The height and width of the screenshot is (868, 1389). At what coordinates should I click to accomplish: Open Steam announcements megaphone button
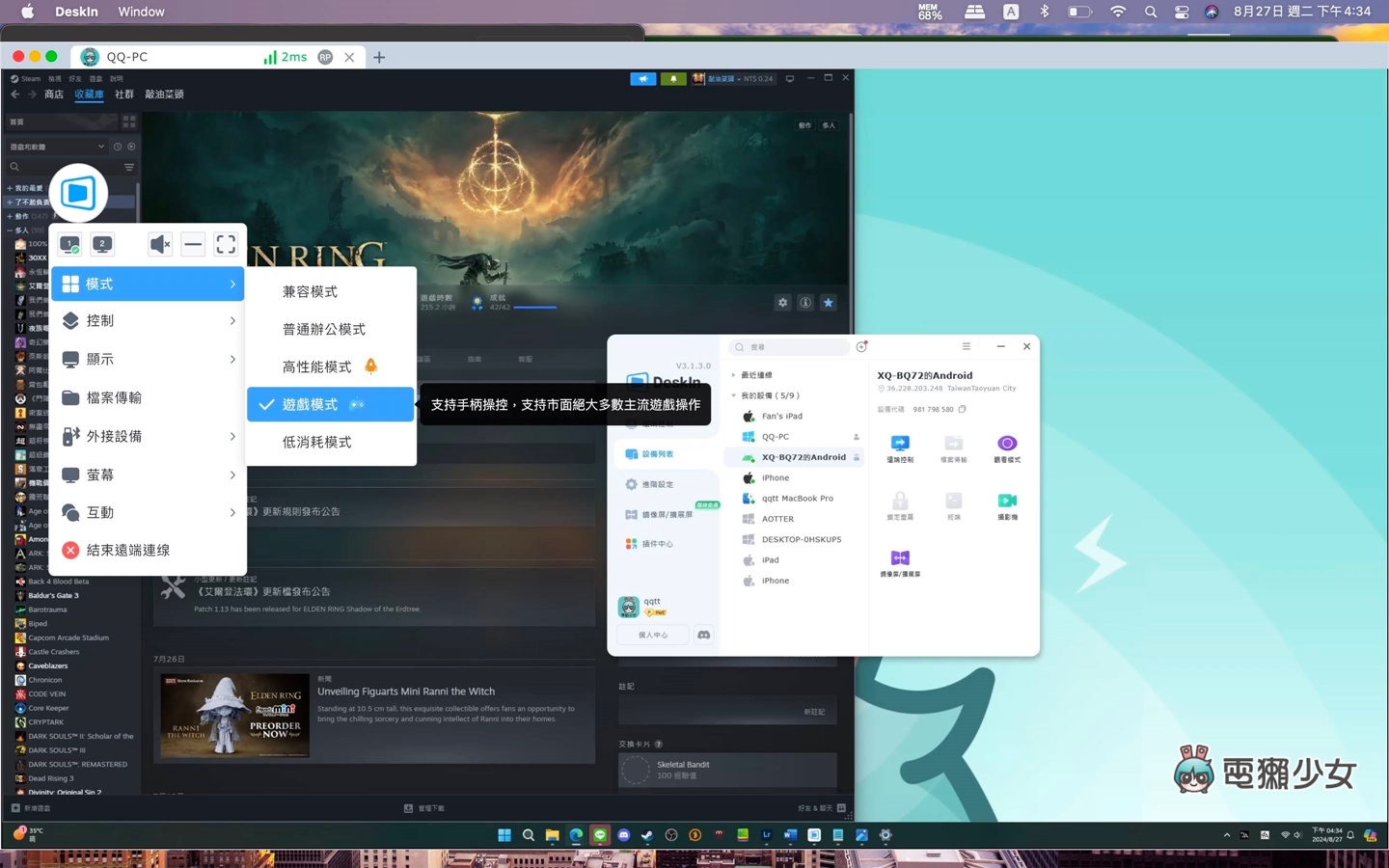click(642, 79)
